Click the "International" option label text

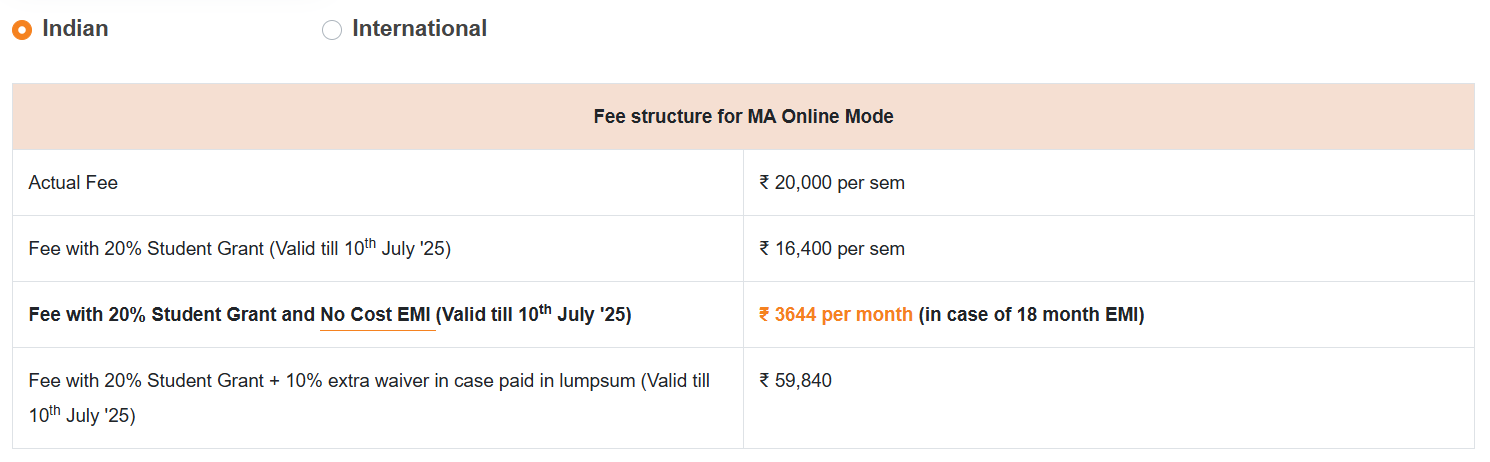tap(419, 29)
